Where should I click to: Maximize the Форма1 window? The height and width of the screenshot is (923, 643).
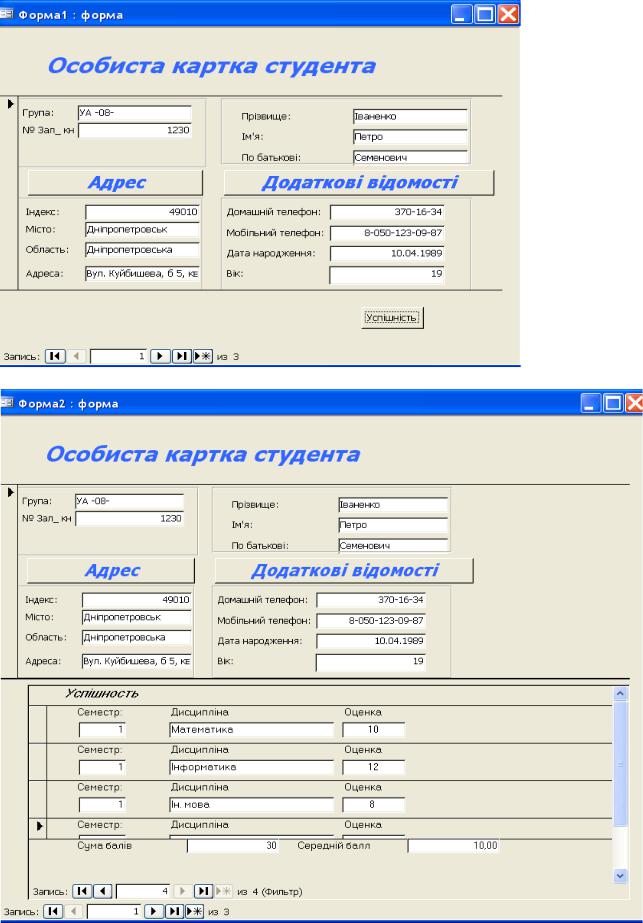click(485, 14)
